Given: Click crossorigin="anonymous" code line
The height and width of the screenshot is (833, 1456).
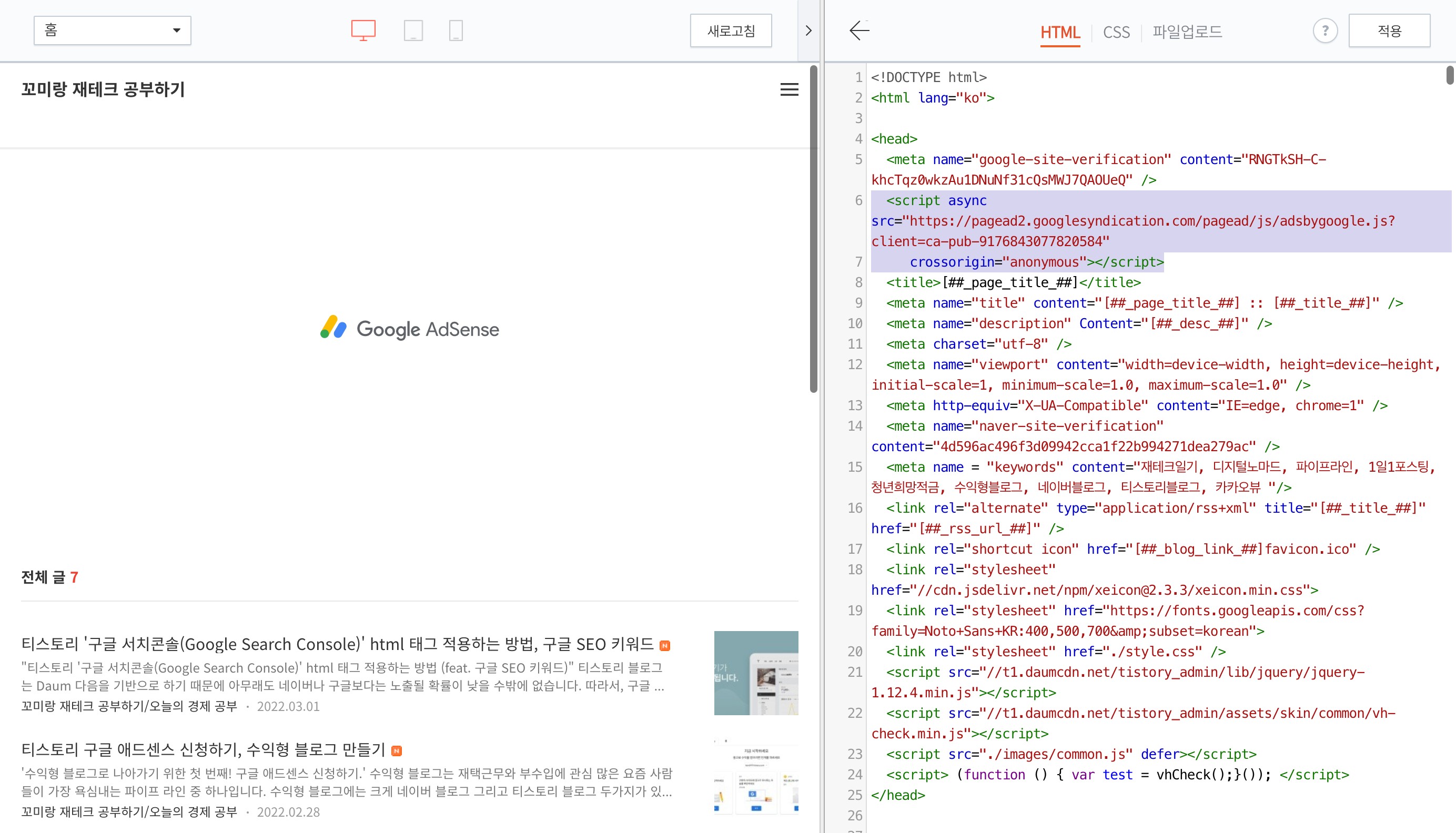Looking at the screenshot, I should pos(1037,262).
